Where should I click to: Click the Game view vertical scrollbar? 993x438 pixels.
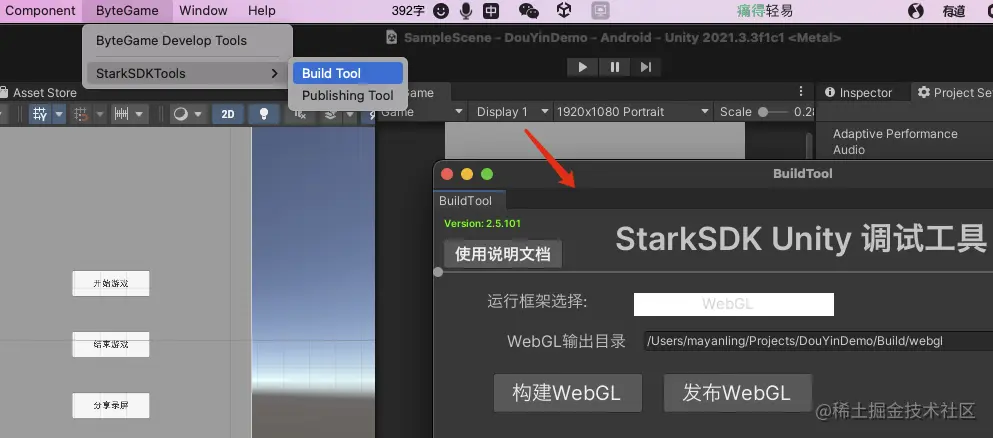(x=808, y=147)
